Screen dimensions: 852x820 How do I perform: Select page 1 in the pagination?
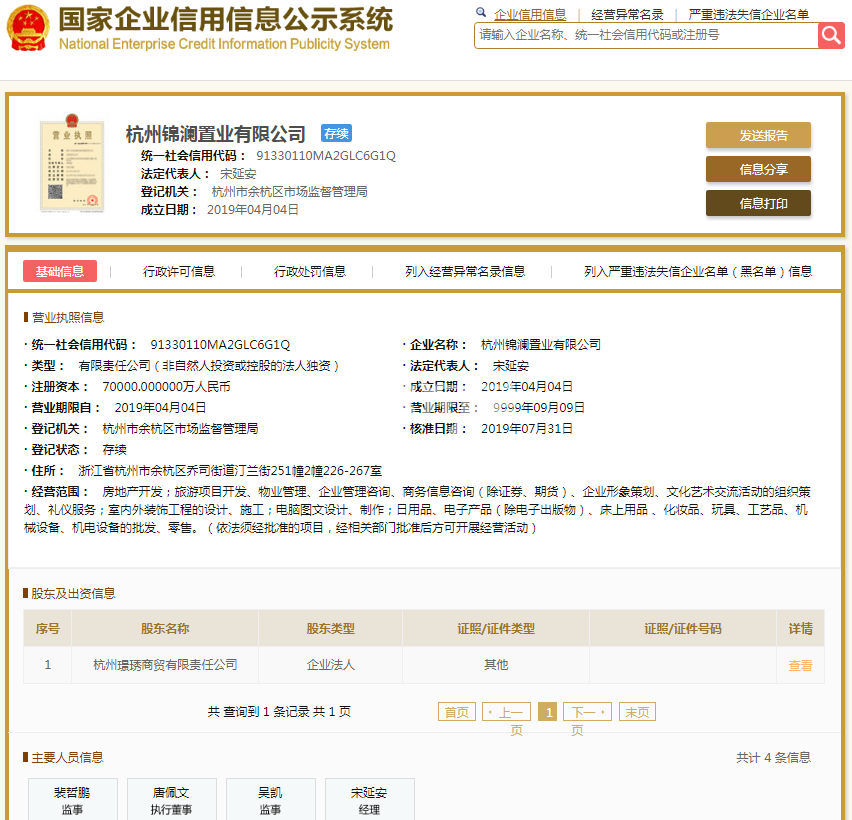coord(547,712)
